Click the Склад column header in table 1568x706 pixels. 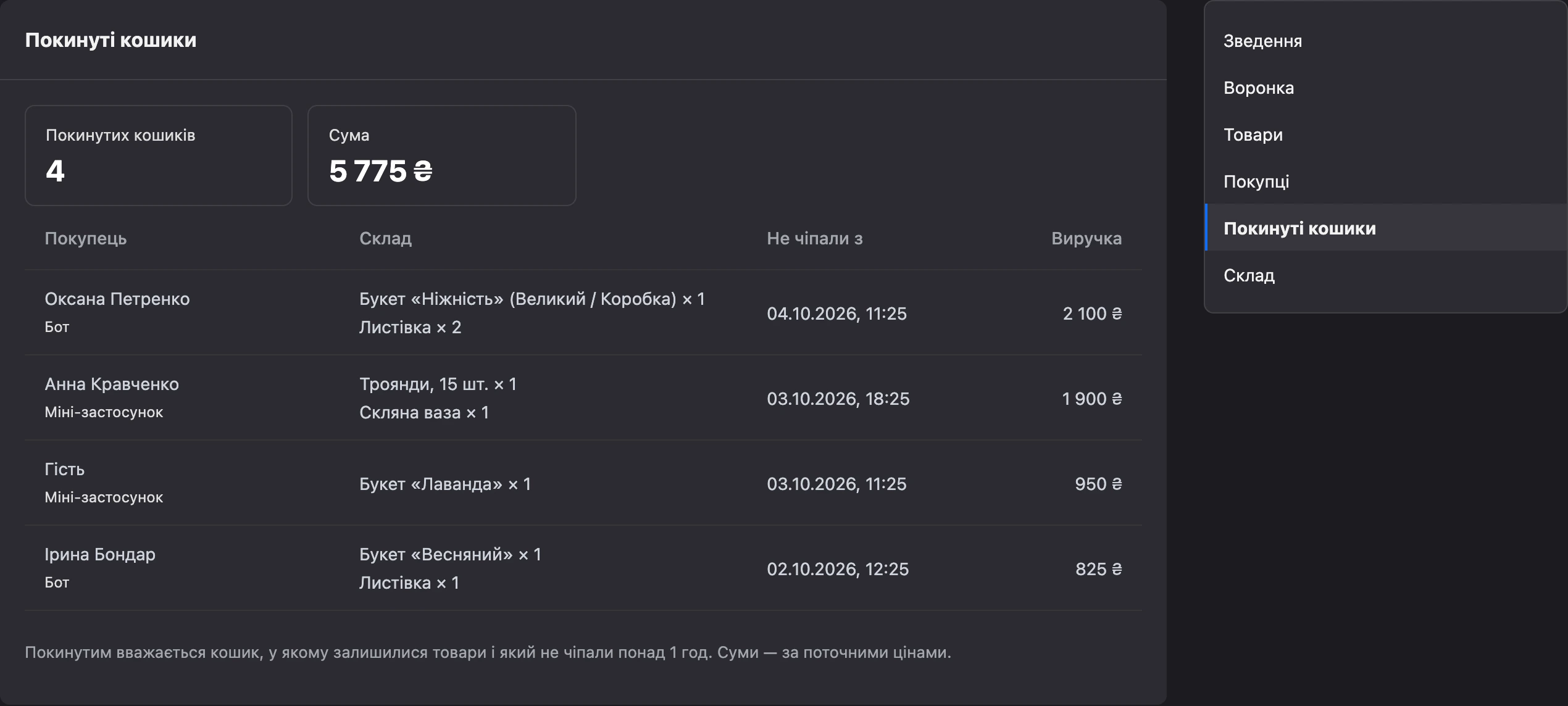tap(386, 238)
